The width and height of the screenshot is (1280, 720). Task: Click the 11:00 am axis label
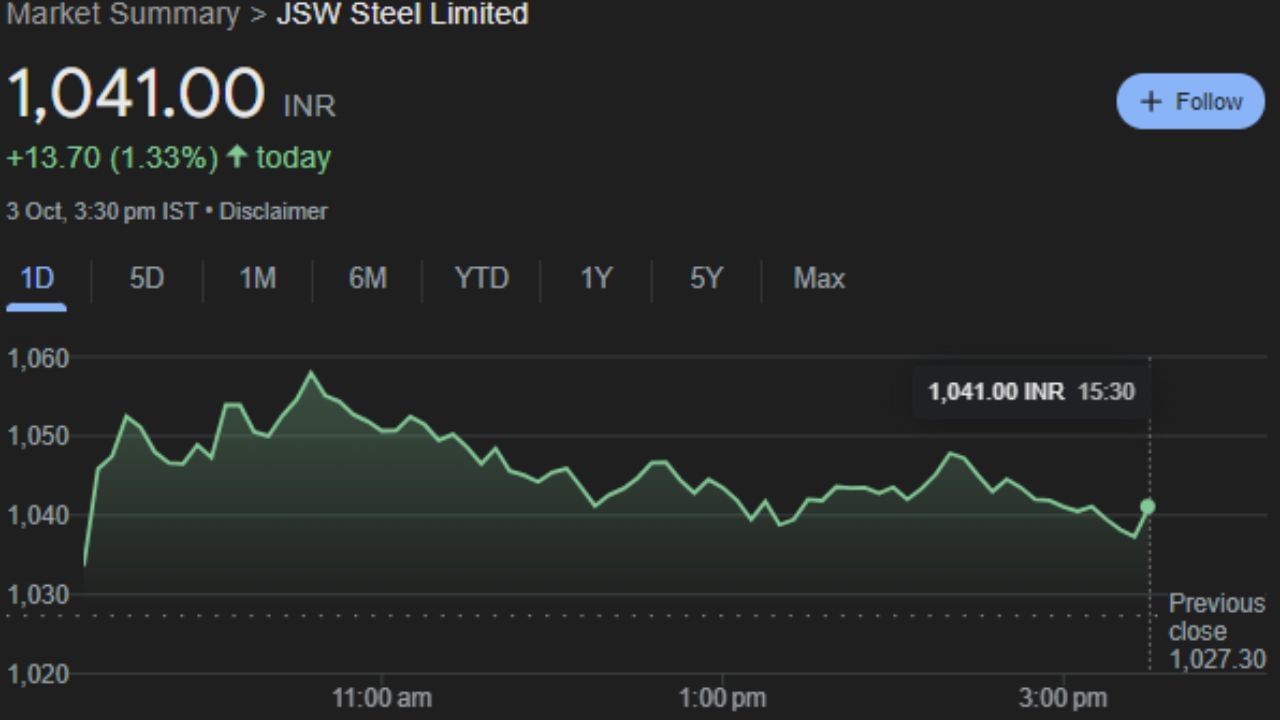[382, 698]
